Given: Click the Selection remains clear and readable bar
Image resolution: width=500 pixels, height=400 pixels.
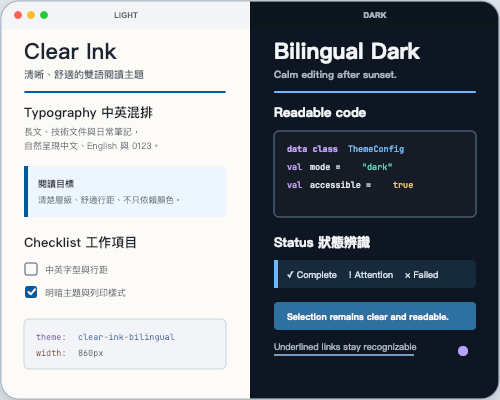Looking at the screenshot, I should click(375, 316).
